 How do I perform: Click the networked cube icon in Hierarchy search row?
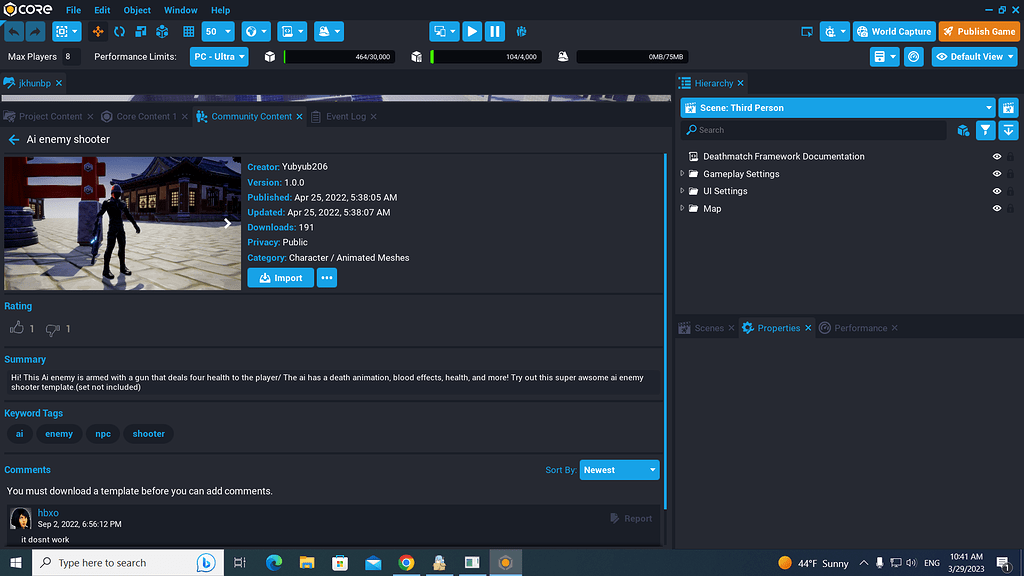963,131
